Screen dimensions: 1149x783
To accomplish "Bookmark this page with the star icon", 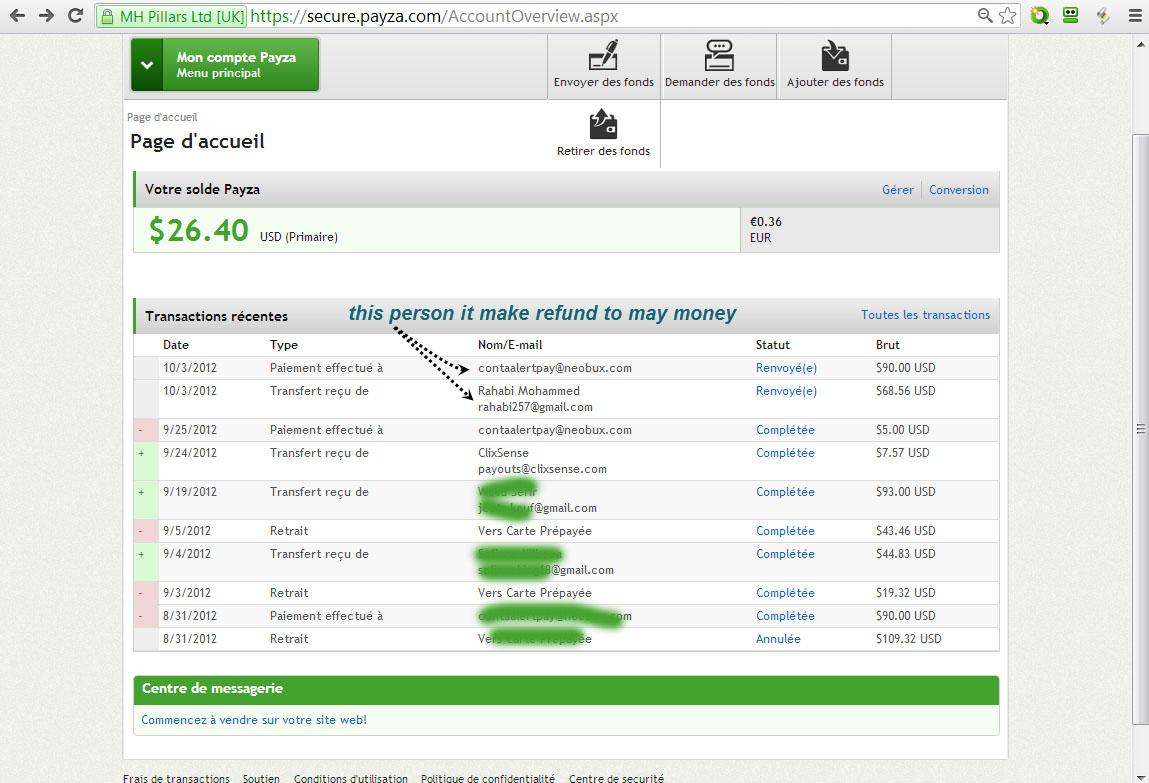I will point(1008,15).
